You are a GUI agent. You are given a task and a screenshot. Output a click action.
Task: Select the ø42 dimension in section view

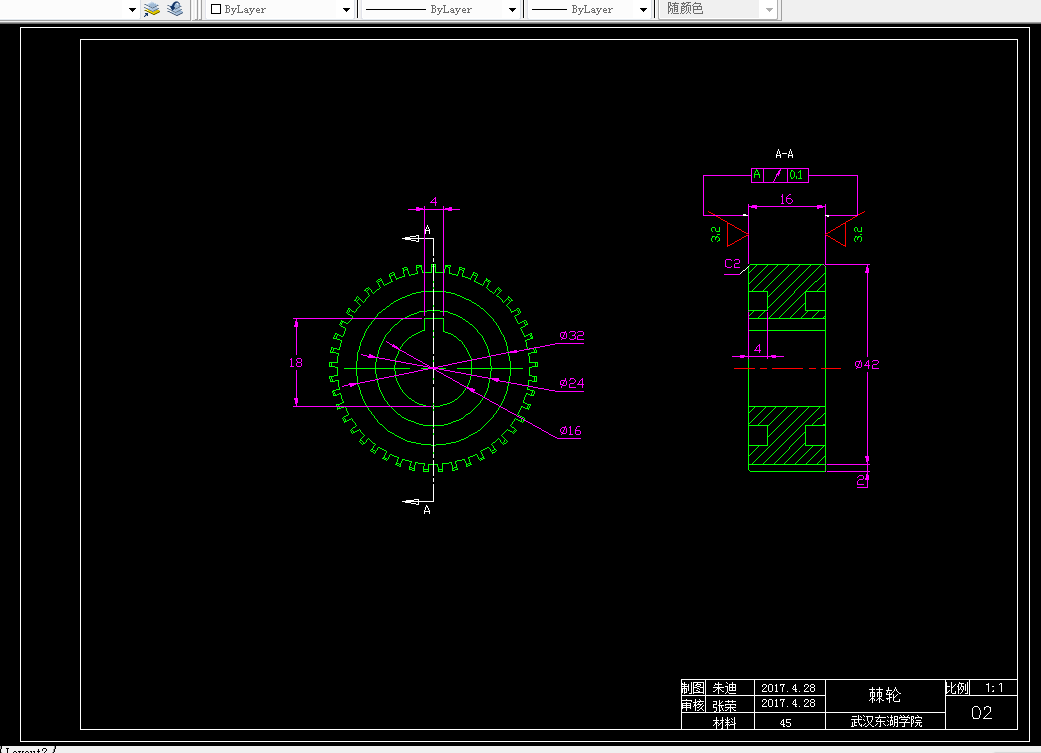866,364
